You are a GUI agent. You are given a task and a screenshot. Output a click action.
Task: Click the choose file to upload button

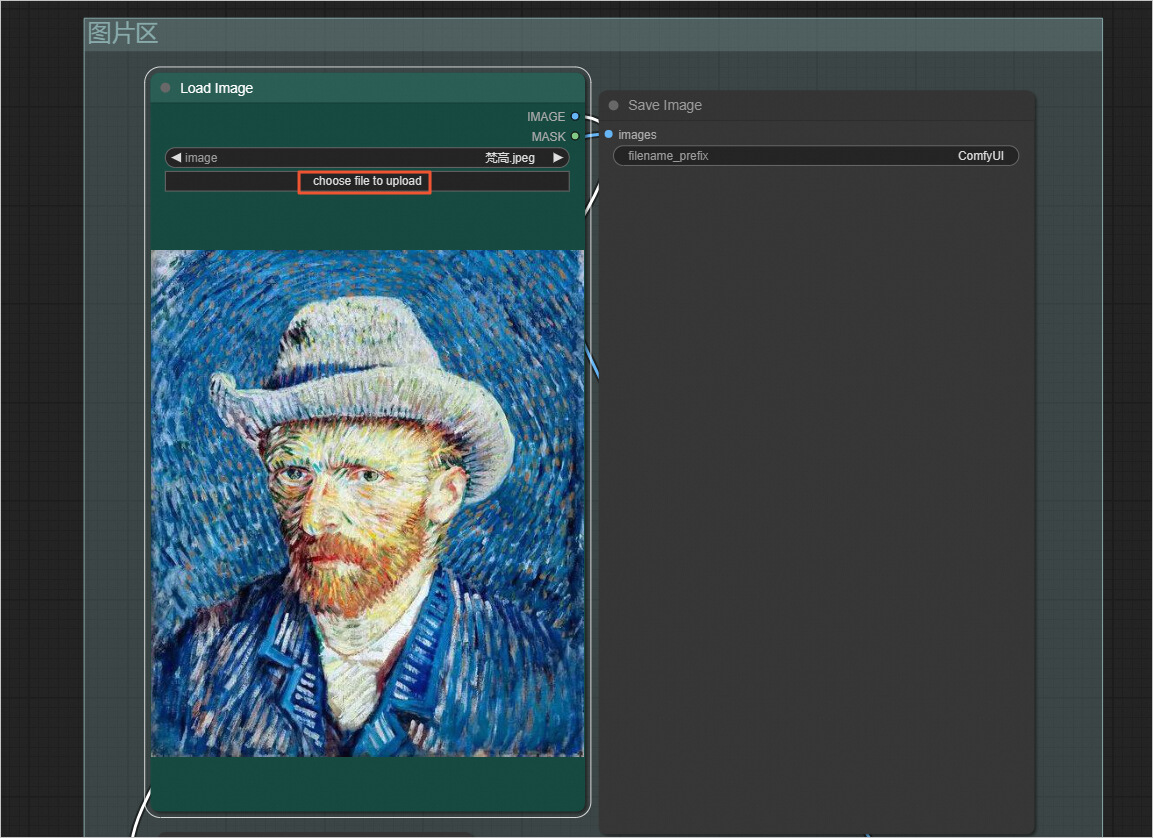click(366, 181)
